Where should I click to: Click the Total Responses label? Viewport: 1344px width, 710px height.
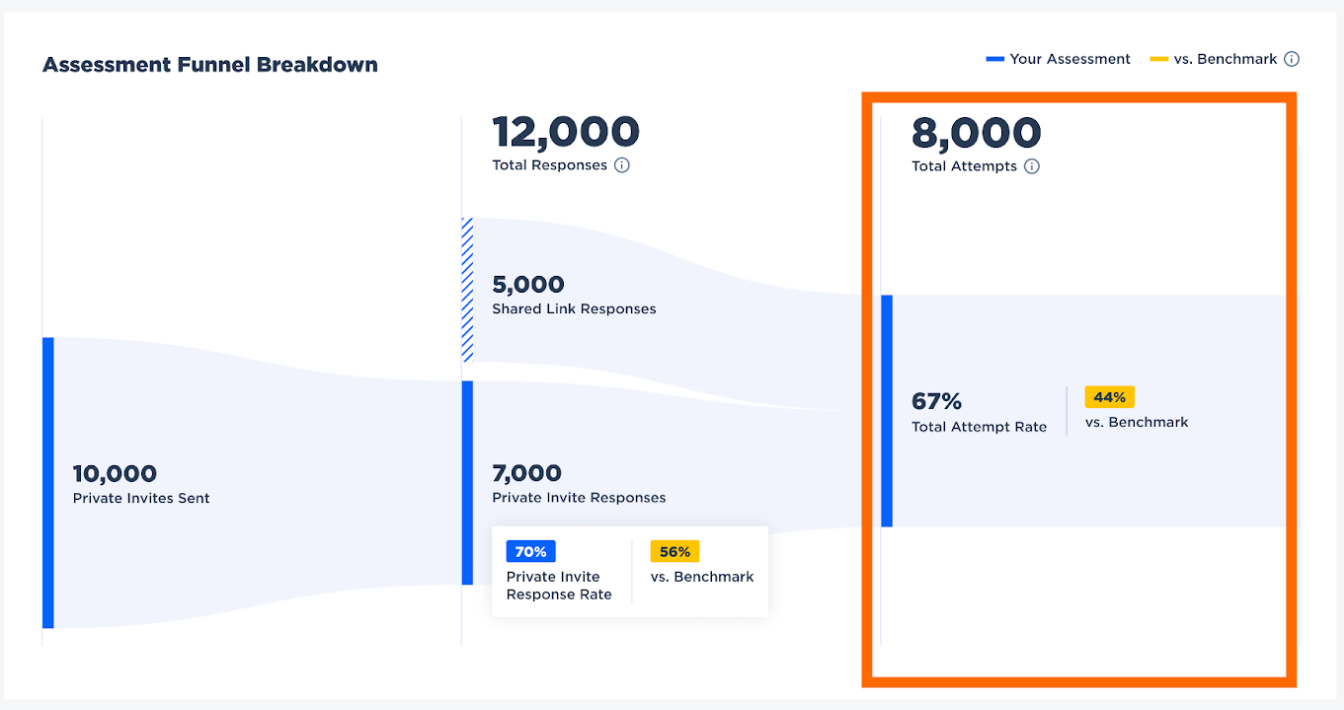tap(550, 165)
